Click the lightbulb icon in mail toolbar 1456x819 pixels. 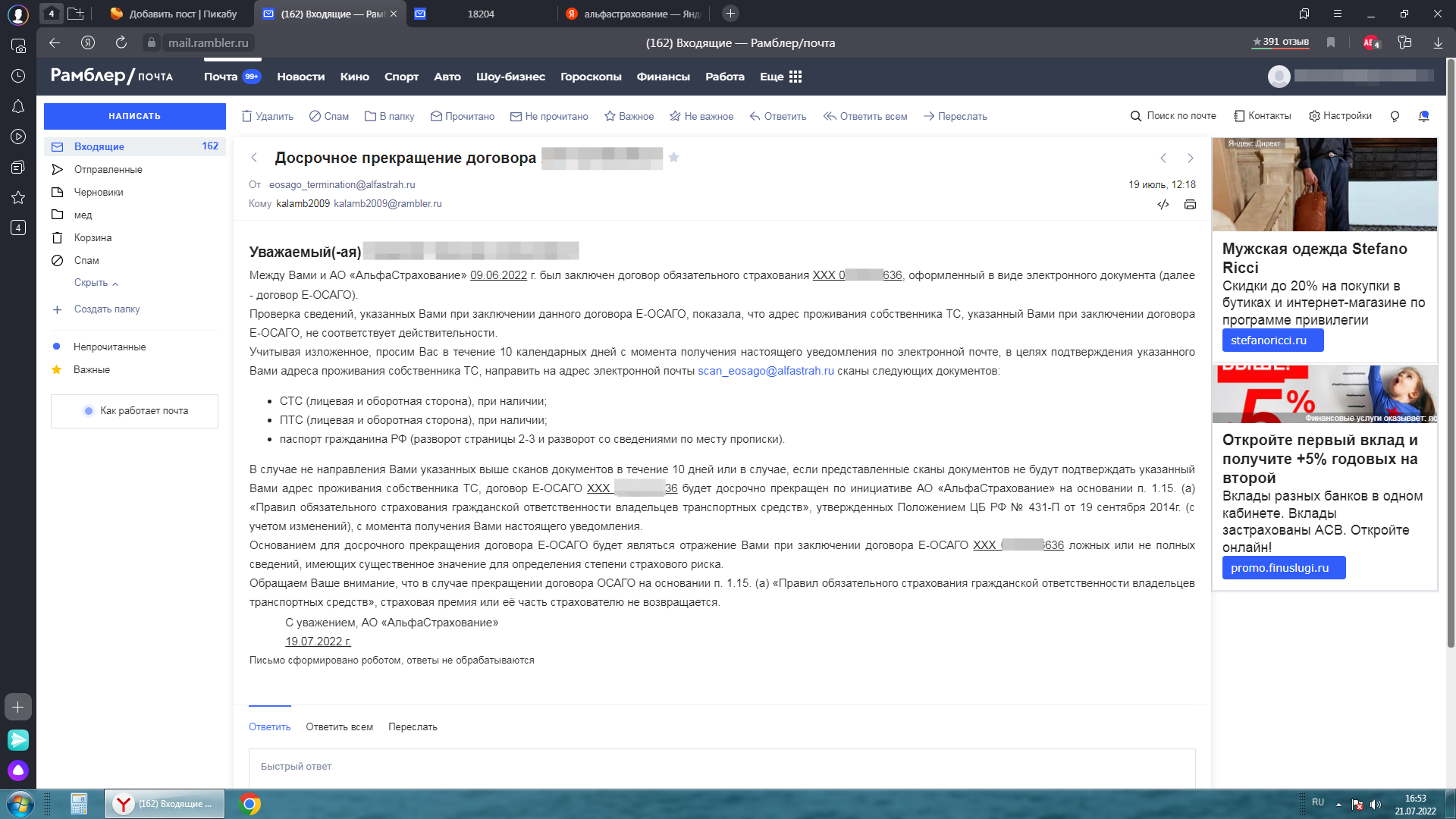tap(1395, 116)
